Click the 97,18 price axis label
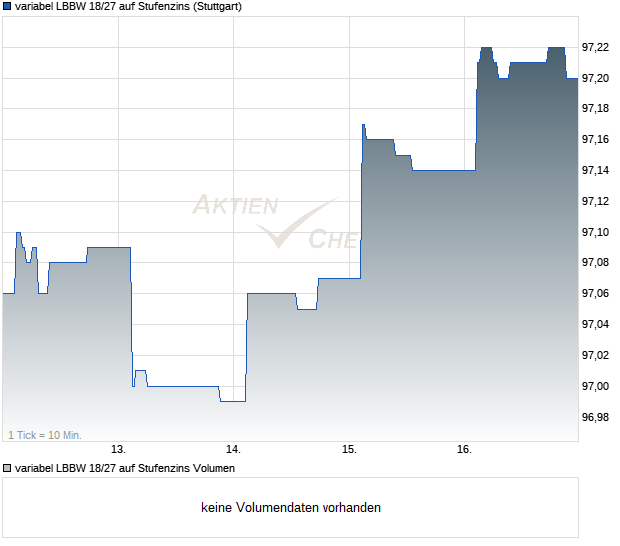This screenshot has width=620, height=546. click(595, 108)
